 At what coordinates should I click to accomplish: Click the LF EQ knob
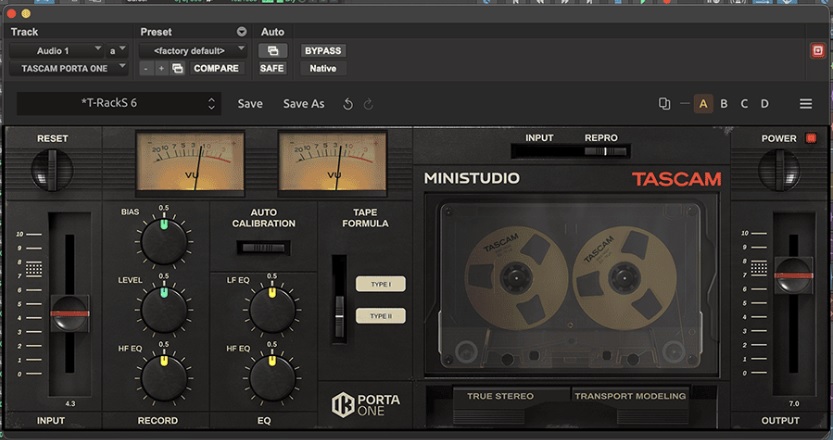[272, 310]
